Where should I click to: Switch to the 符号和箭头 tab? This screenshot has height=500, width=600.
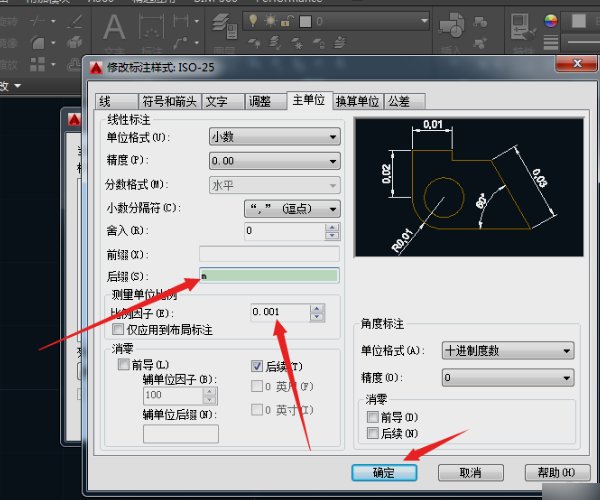170,101
